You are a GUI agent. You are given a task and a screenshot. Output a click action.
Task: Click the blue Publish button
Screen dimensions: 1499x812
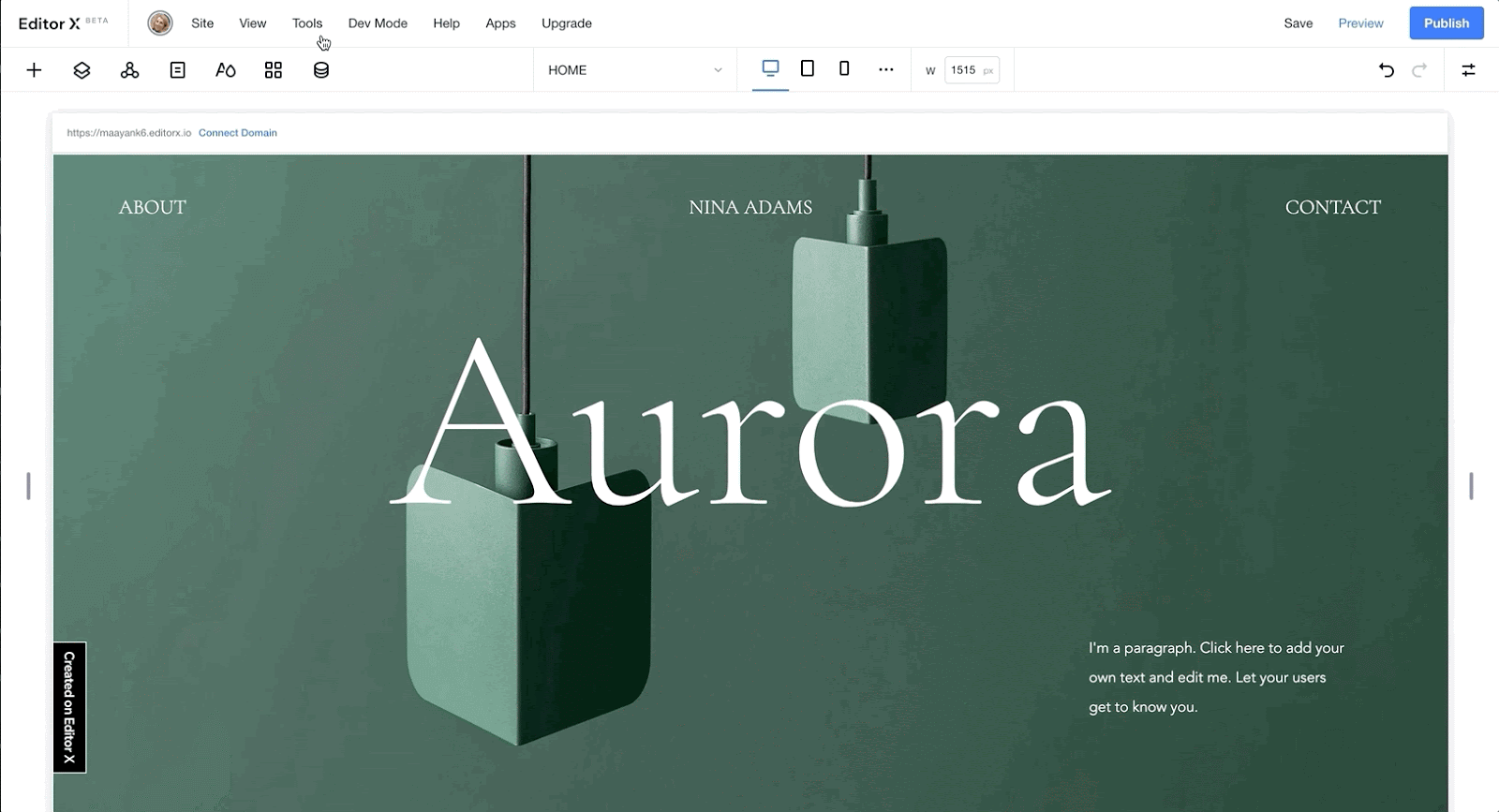click(1446, 23)
